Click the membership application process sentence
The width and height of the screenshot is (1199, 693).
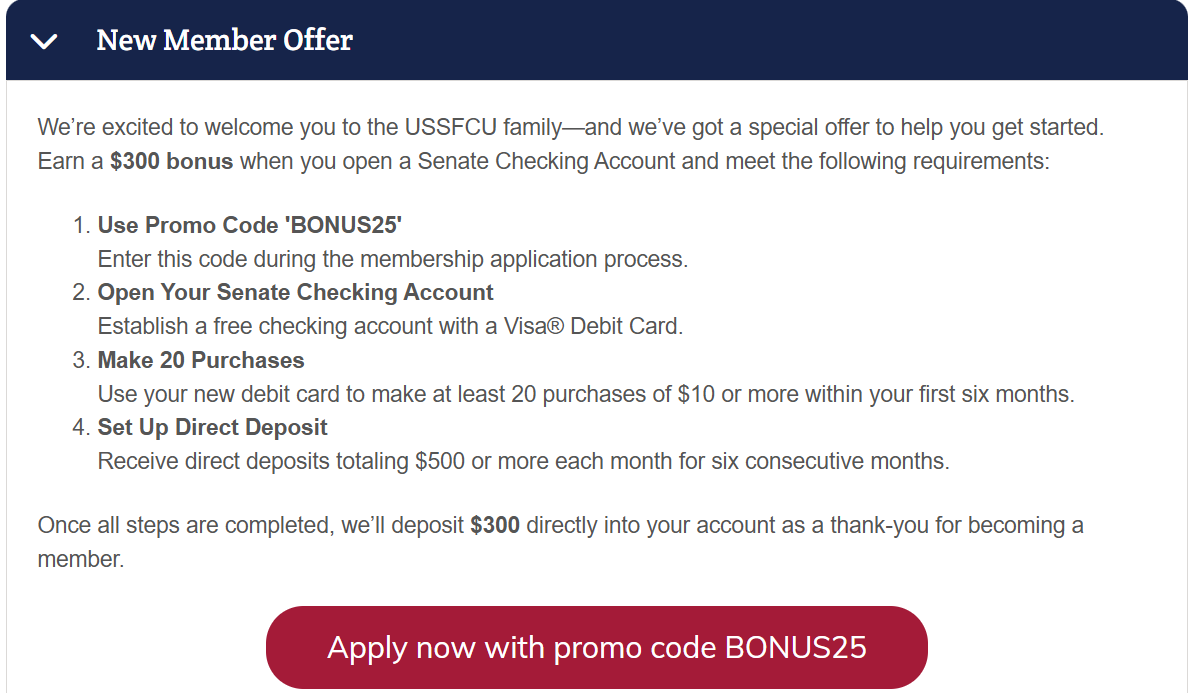(393, 259)
